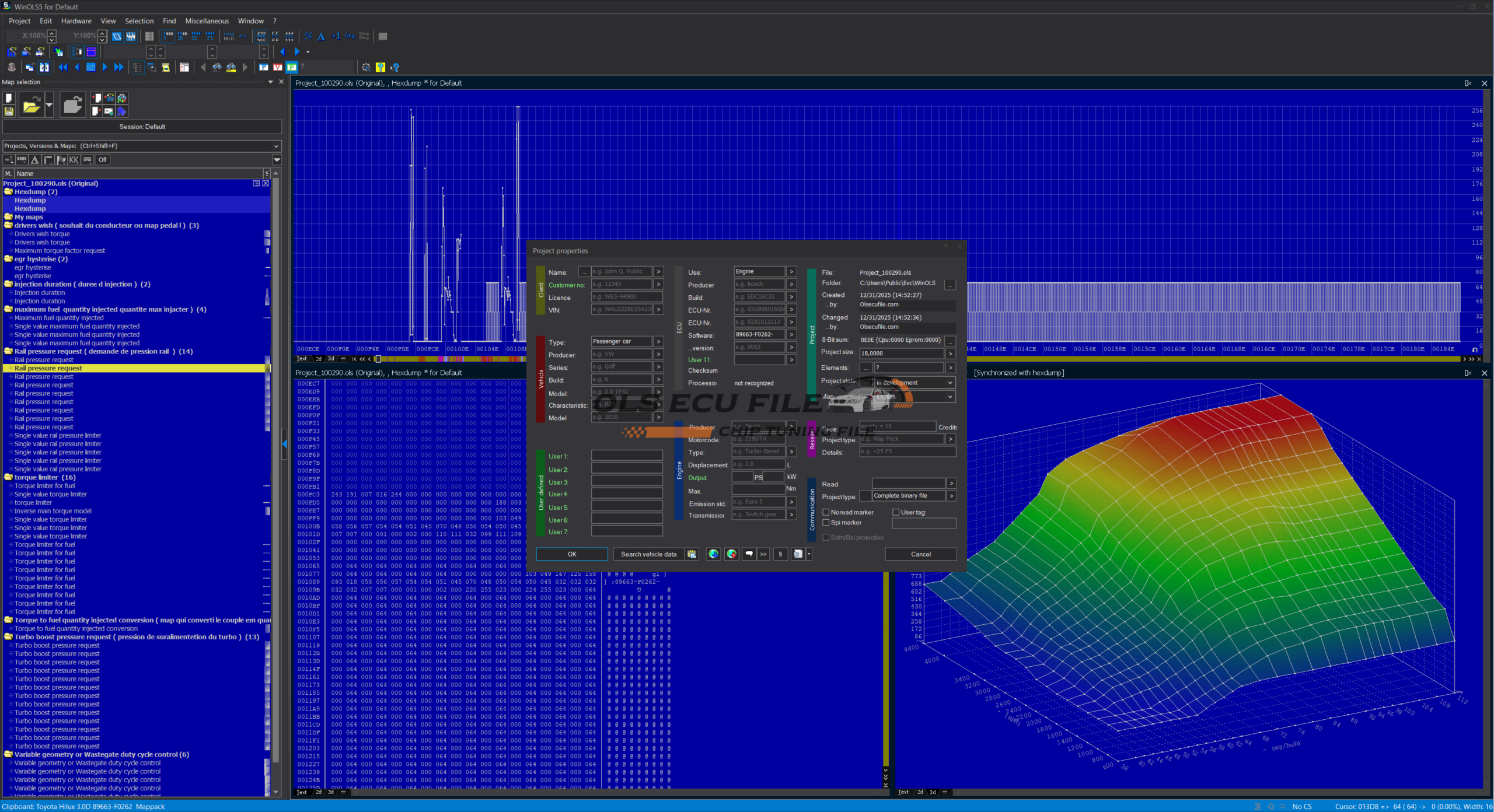Click the fast-forward double arrow icon
The image size is (1494, 812).
click(118, 67)
